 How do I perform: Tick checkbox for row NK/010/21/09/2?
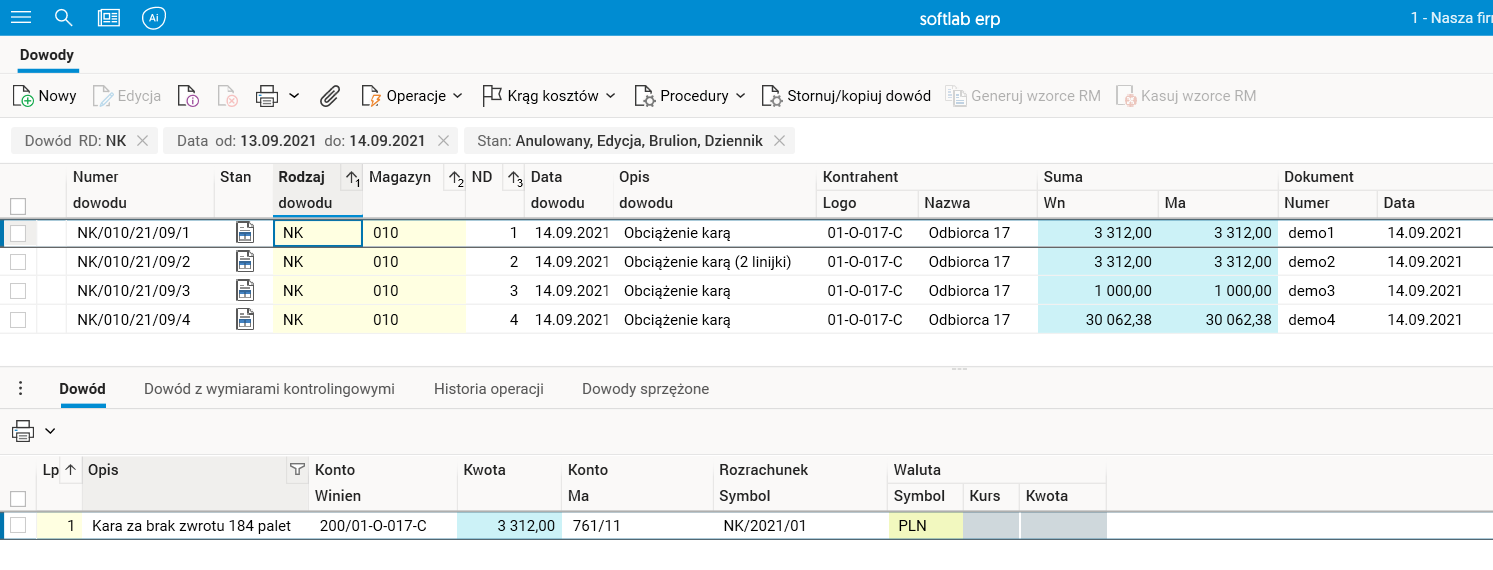click(x=18, y=262)
